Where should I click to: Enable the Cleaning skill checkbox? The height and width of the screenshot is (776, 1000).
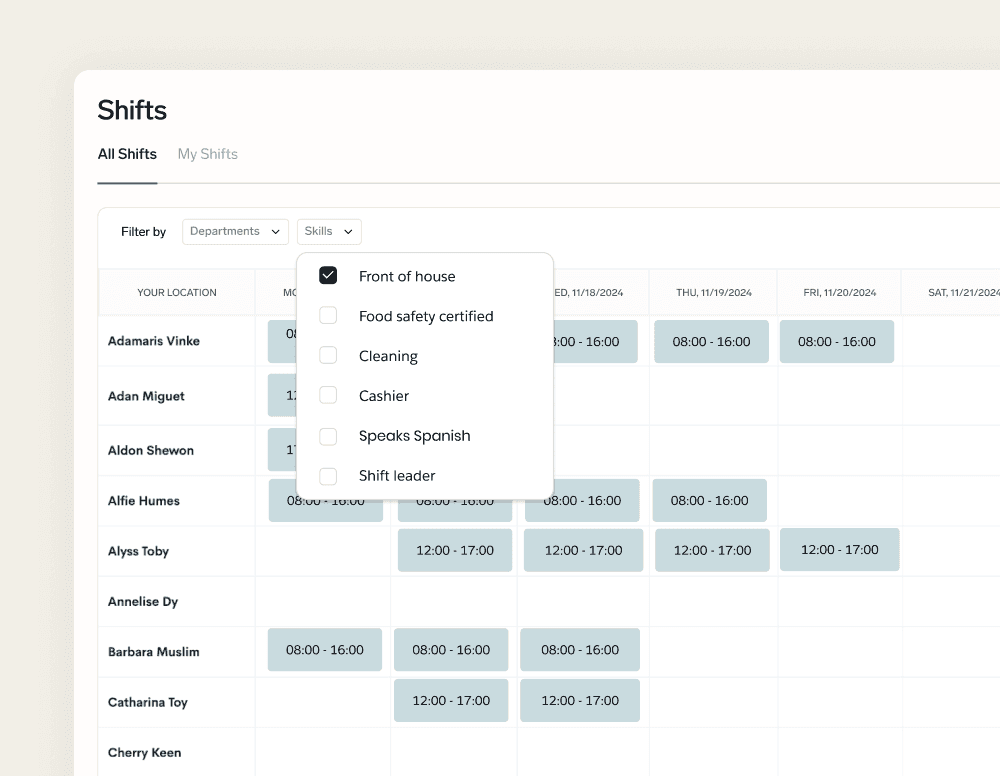coord(328,355)
